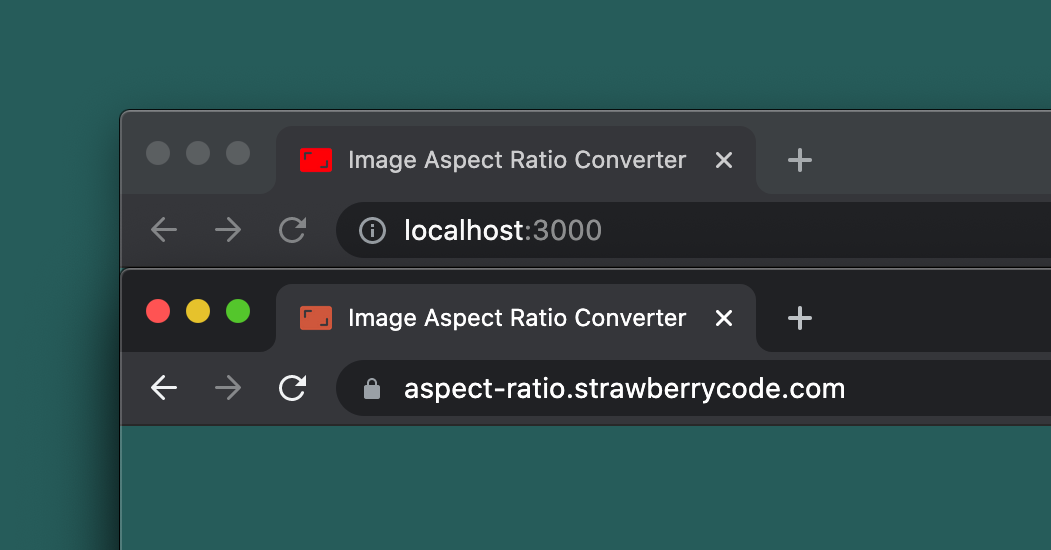
Task: Close the Image Aspect Ratio Converter tab on strawberrycode
Action: [x=724, y=318]
